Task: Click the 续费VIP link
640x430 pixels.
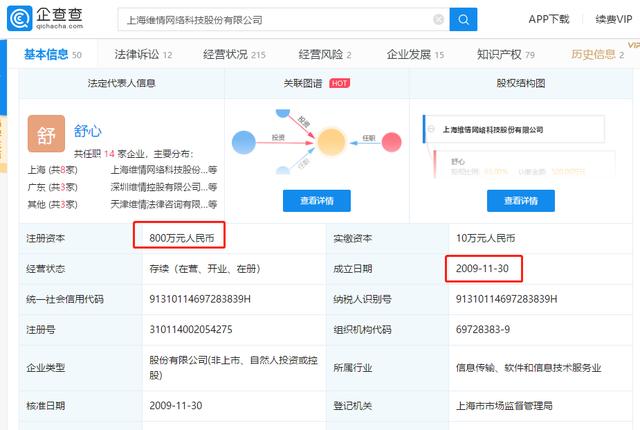Action: pos(613,19)
